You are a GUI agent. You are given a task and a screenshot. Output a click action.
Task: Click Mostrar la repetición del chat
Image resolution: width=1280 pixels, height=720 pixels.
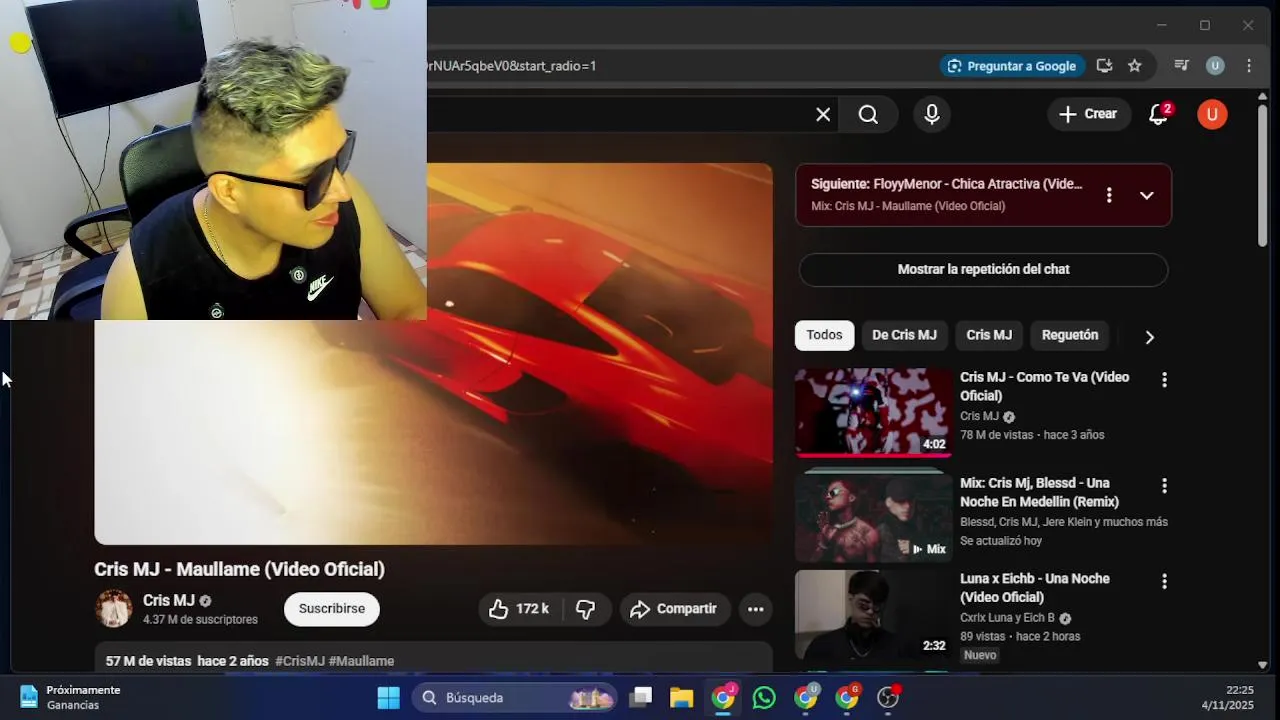983,269
